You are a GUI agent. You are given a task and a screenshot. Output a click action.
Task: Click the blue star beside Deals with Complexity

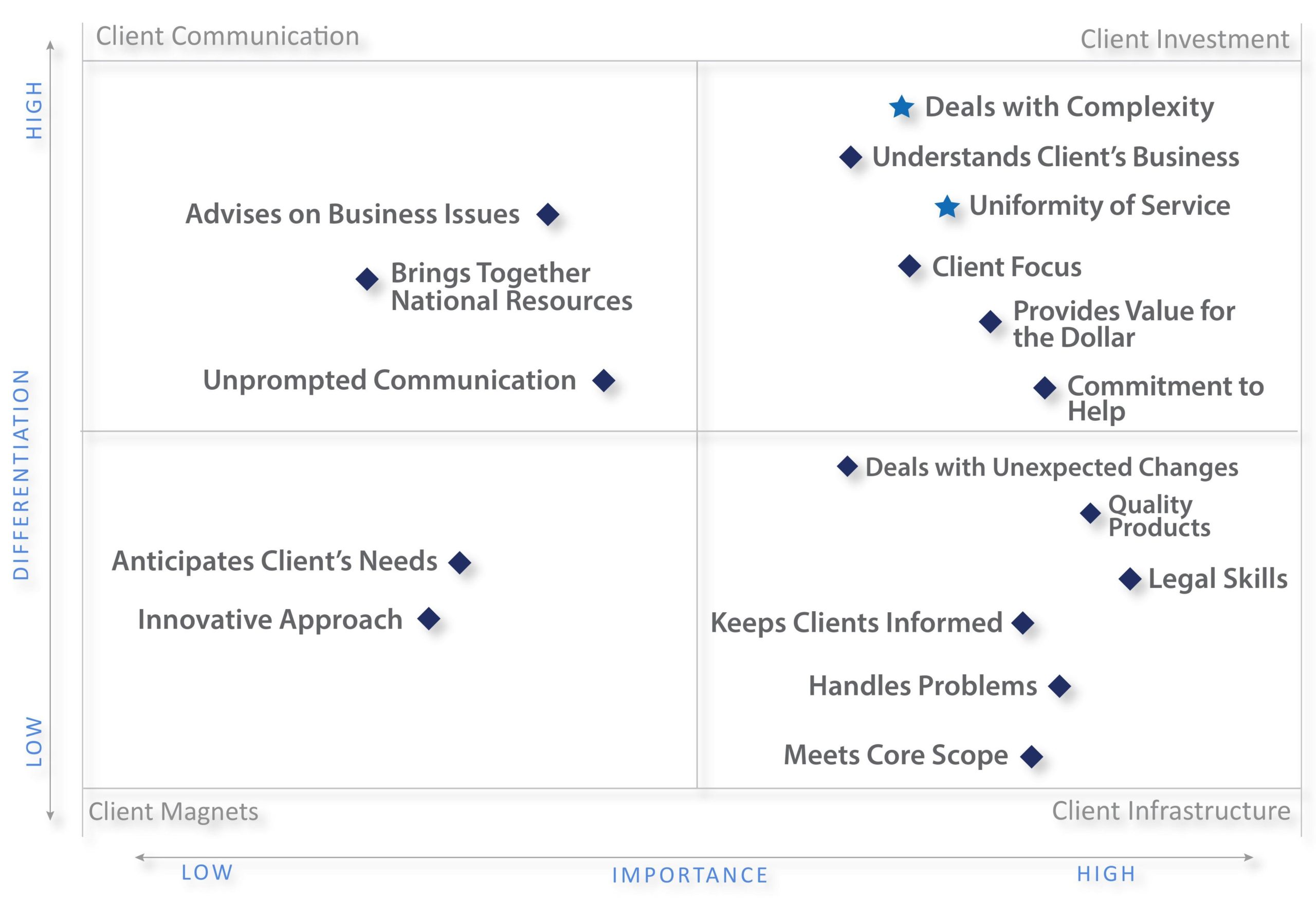click(x=901, y=106)
